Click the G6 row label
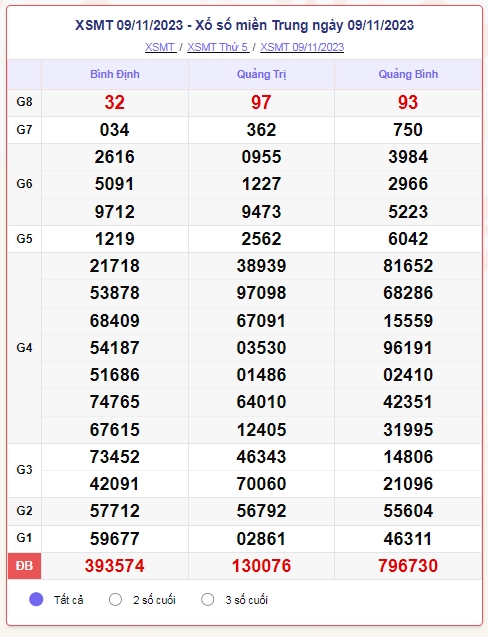 pos(24,184)
